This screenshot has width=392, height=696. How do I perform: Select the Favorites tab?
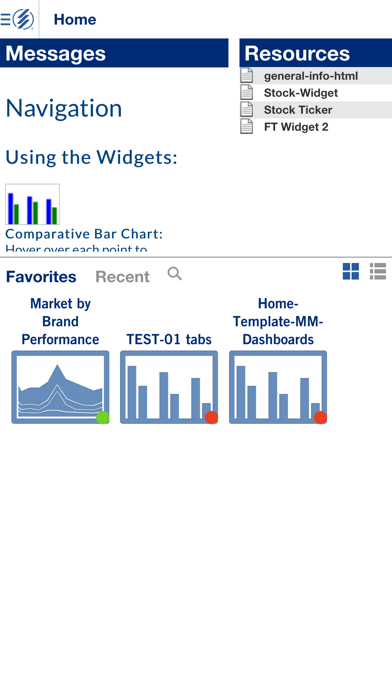pyautogui.click(x=41, y=277)
